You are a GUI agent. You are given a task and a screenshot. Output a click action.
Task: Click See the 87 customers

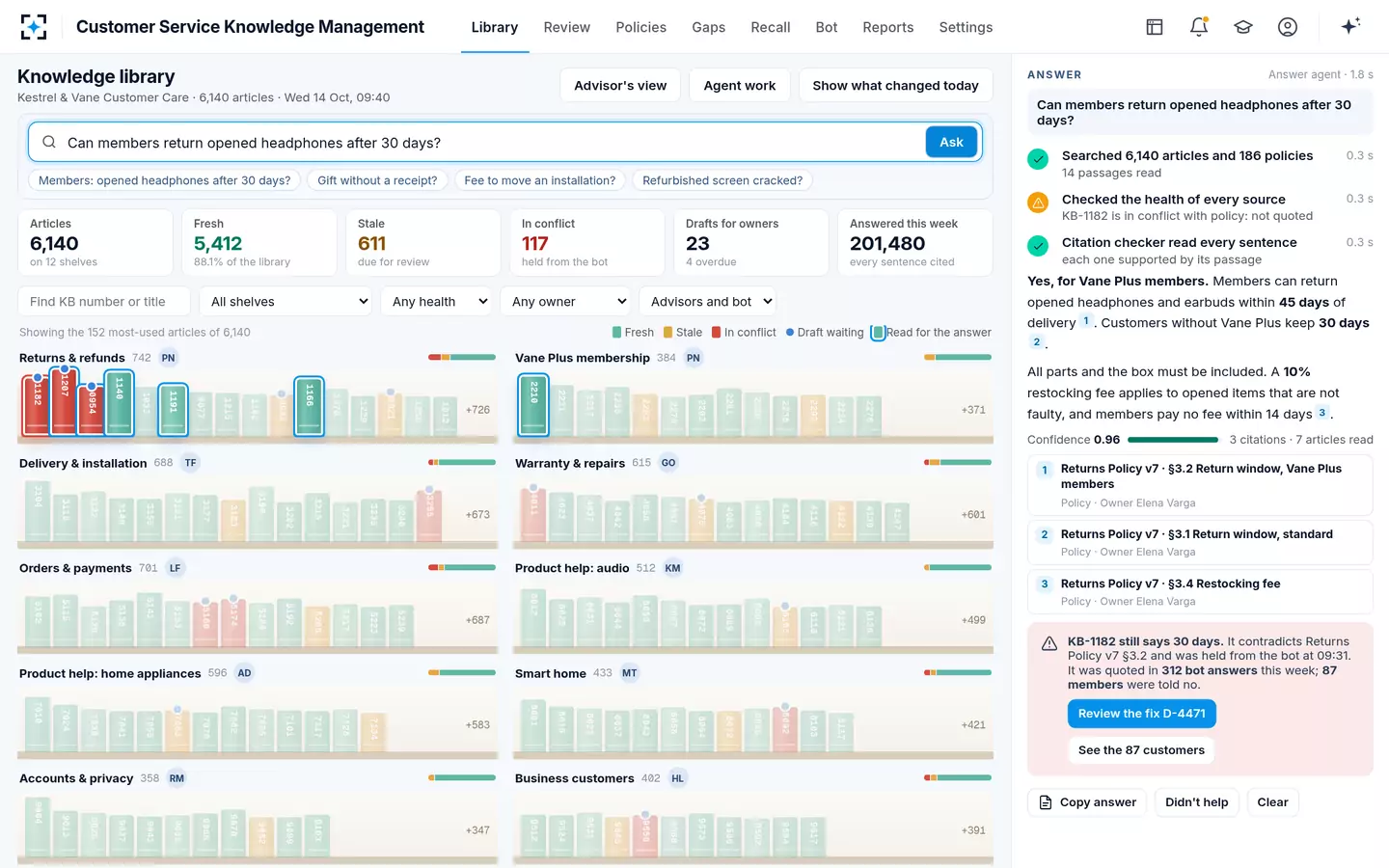[1141, 750]
